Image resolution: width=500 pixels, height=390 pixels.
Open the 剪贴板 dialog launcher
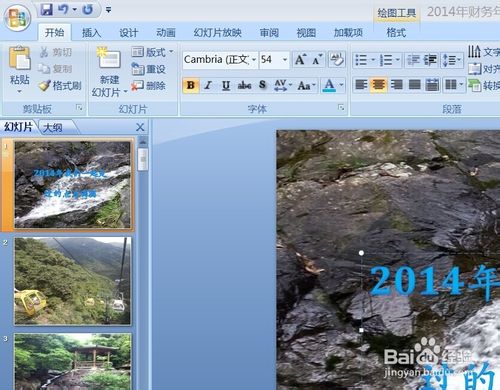[x=79, y=107]
